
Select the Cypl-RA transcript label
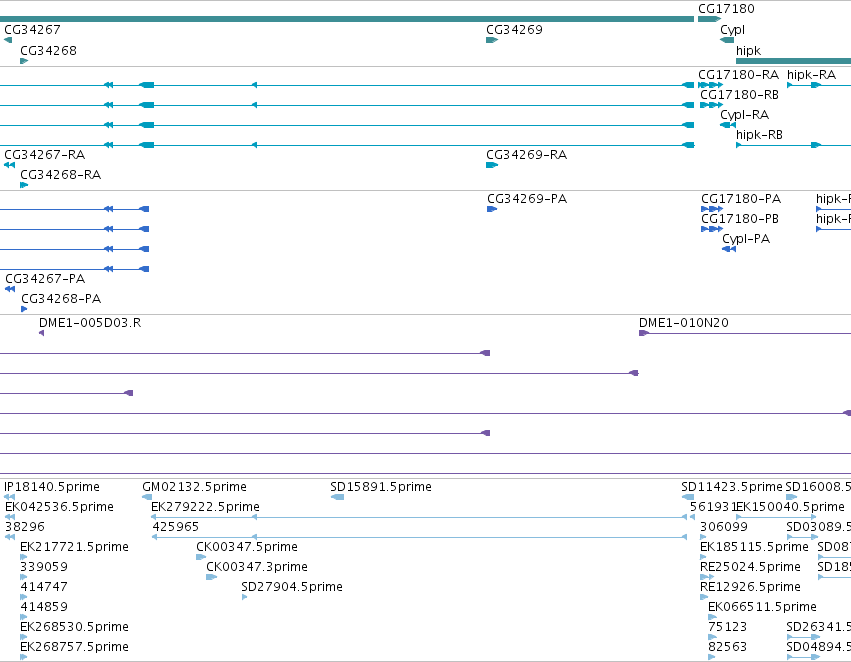(x=744, y=115)
